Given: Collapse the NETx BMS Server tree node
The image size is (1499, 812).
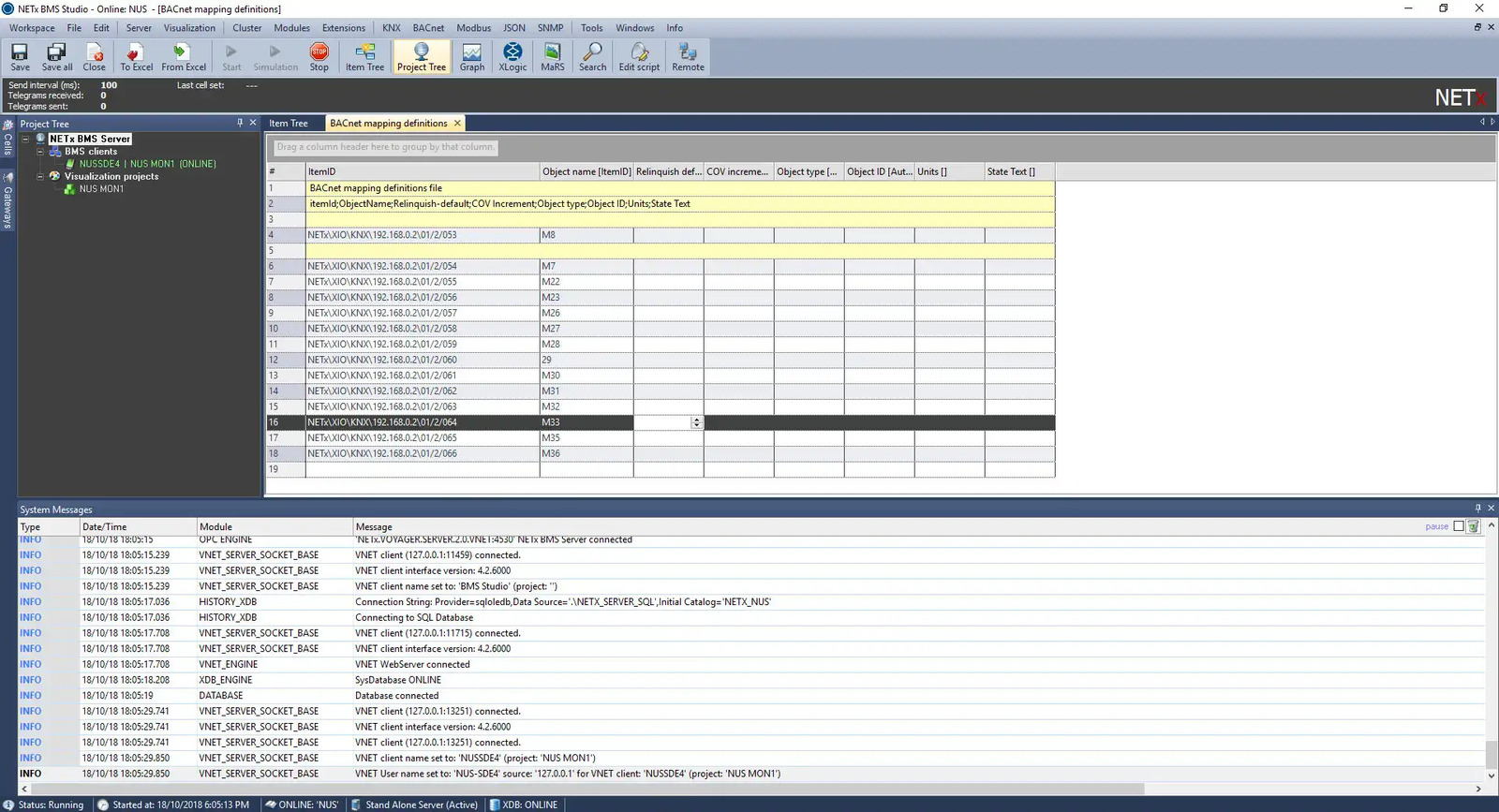Looking at the screenshot, I should (26, 139).
